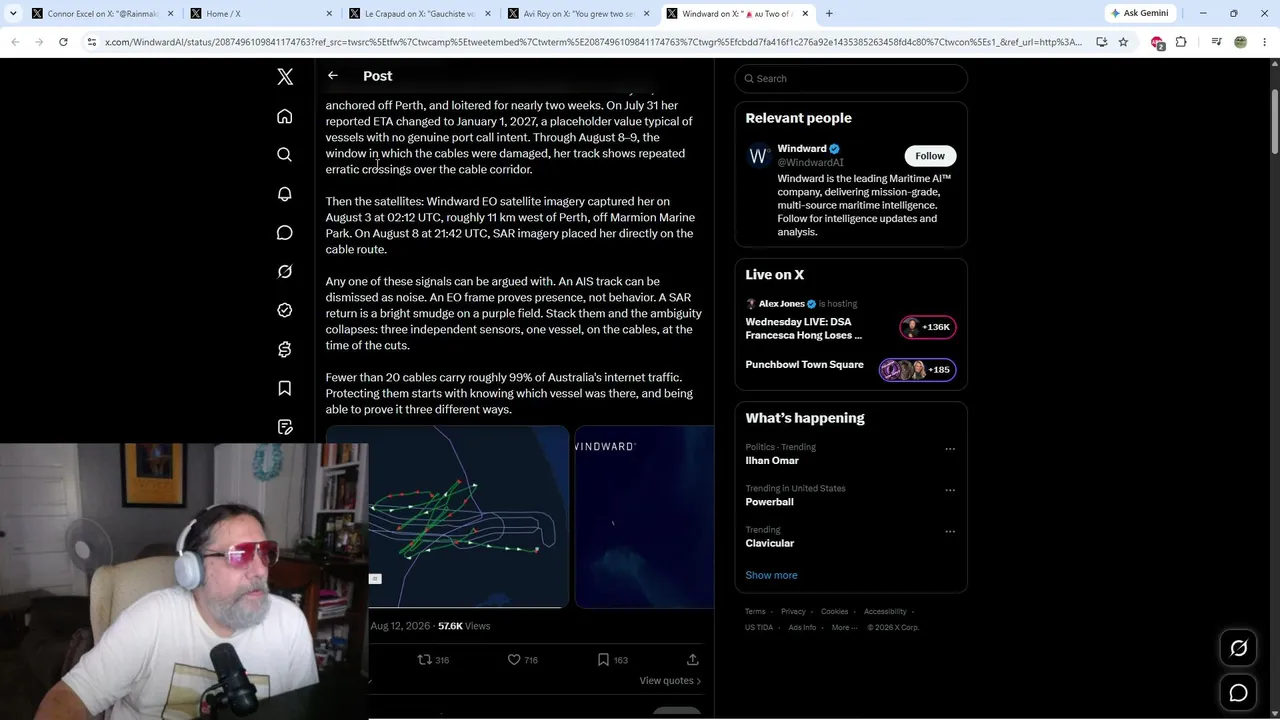Expand Chrome tab search dropdown

(13, 13)
